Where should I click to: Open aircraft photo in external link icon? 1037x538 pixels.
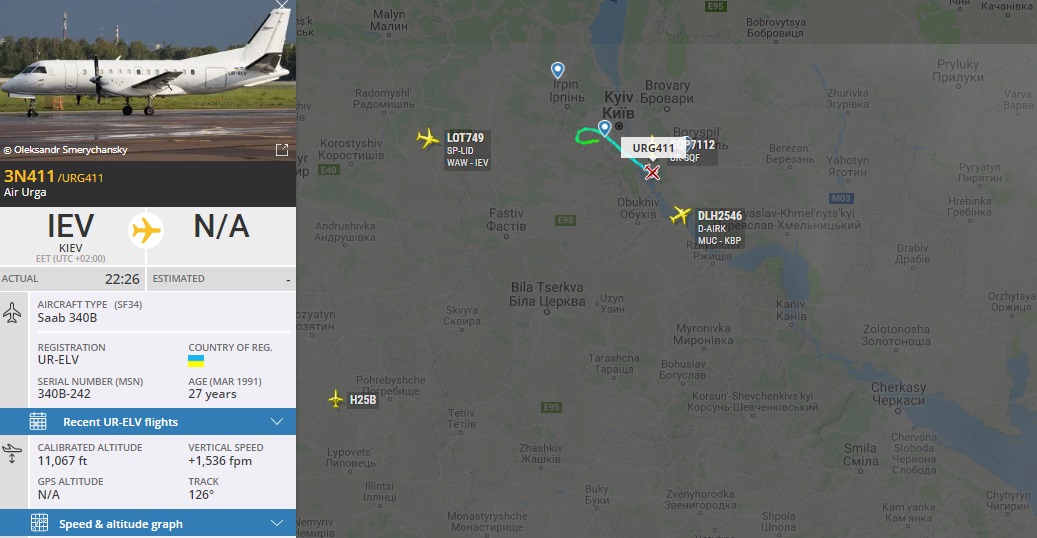[282, 150]
